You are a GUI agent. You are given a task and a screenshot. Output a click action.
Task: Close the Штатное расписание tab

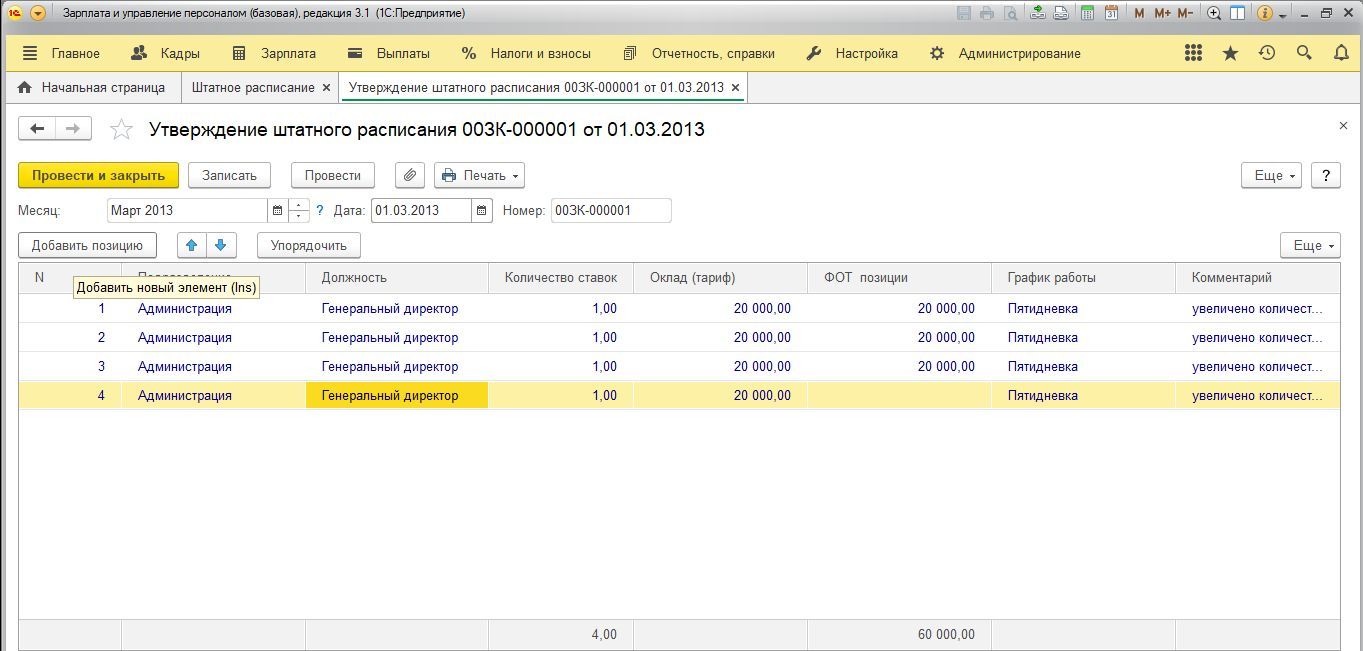coord(325,87)
